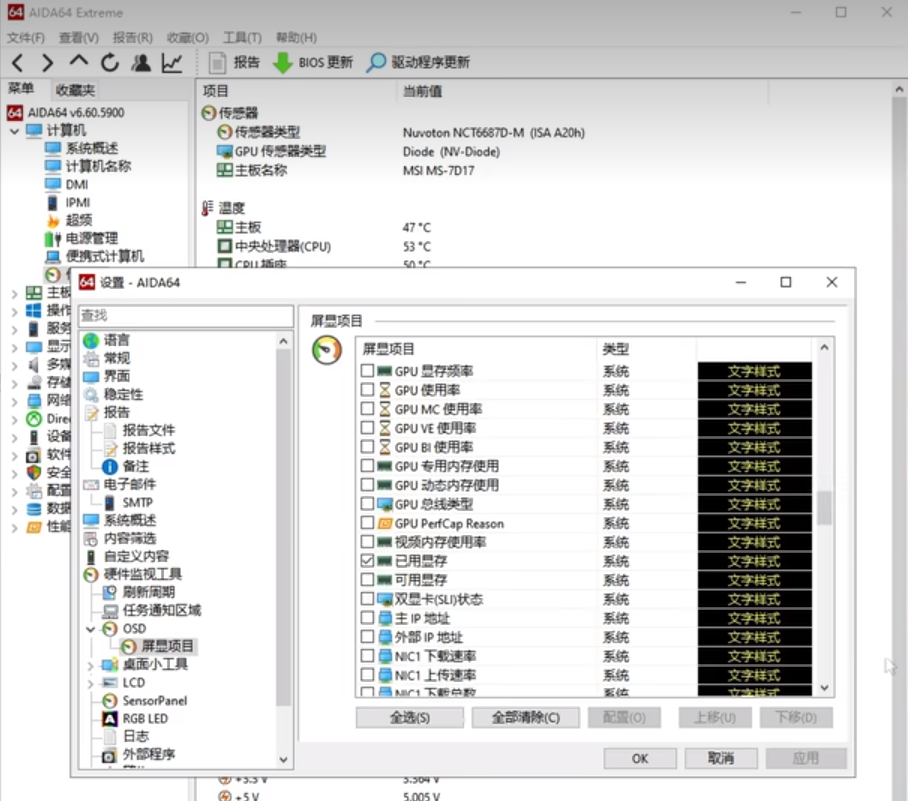Click the 报告 toolbar document icon
908x801 pixels.
click(x=218, y=63)
